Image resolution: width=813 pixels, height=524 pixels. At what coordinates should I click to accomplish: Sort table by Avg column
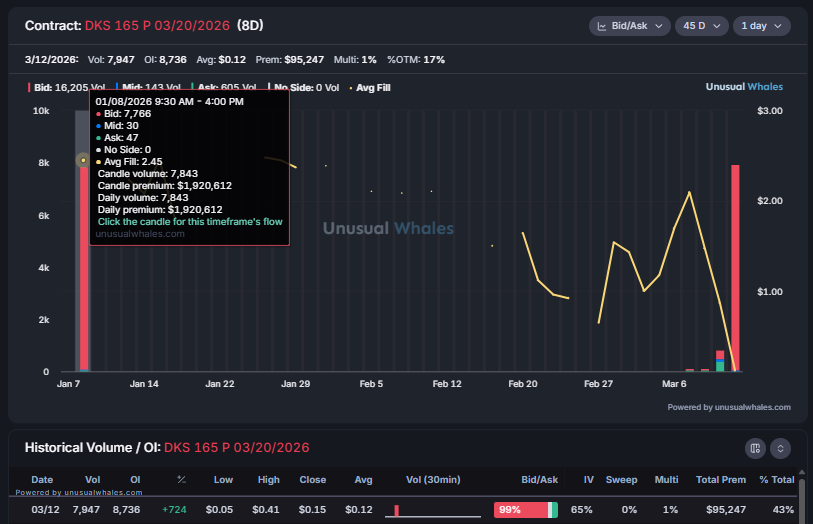click(x=363, y=479)
